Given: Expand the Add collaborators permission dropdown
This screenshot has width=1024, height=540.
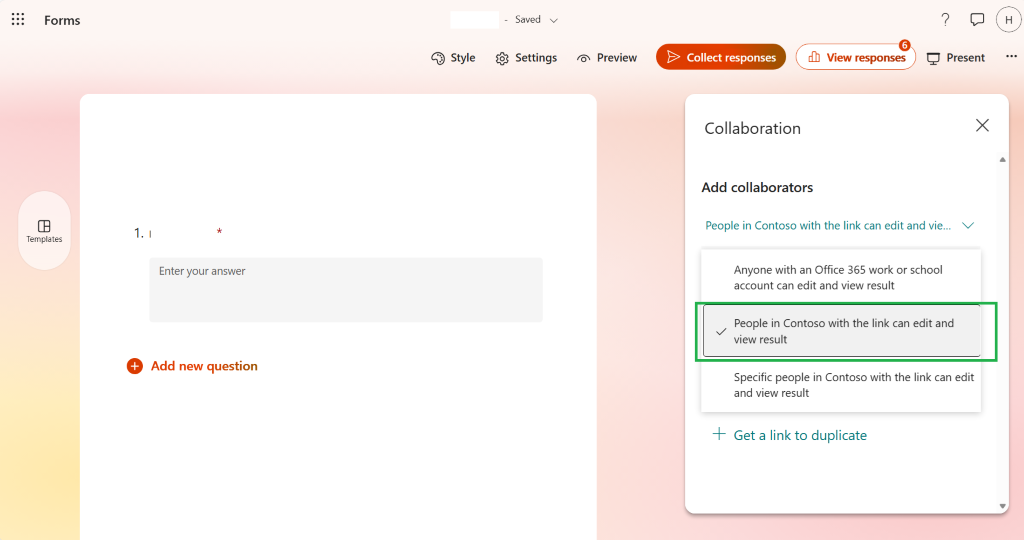Looking at the screenshot, I should (x=840, y=225).
